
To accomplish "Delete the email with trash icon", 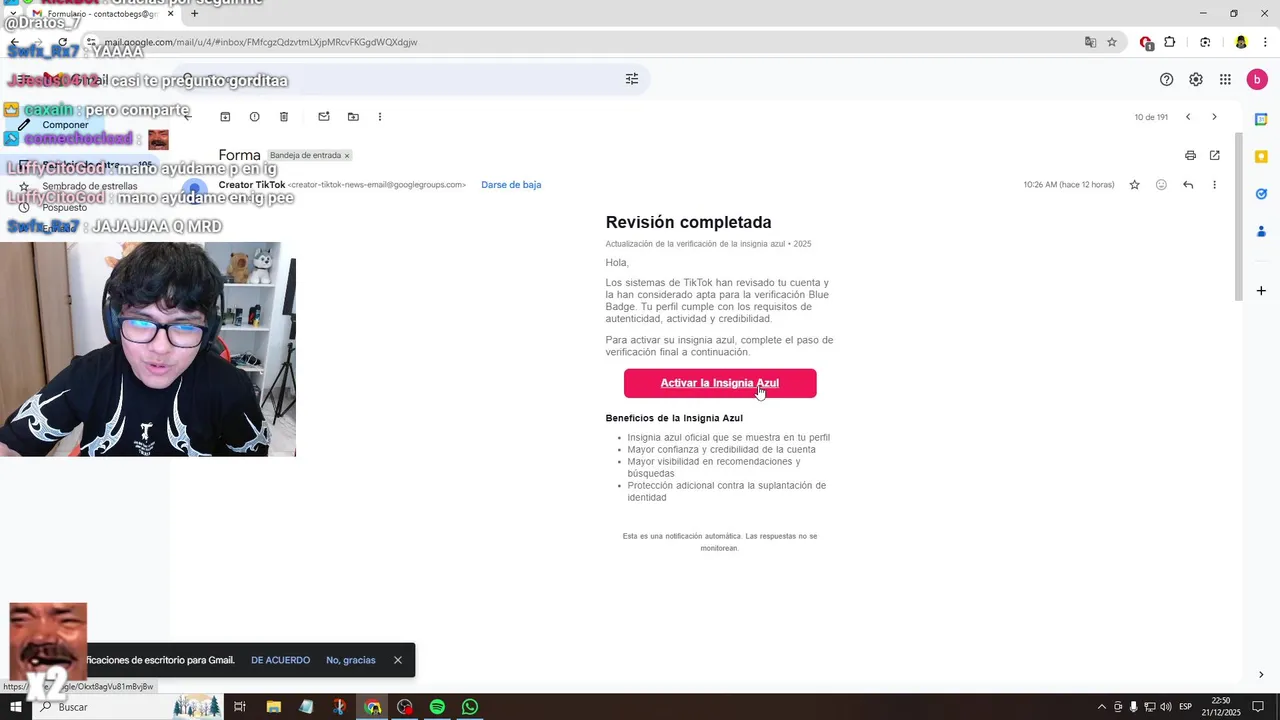I will (x=284, y=117).
